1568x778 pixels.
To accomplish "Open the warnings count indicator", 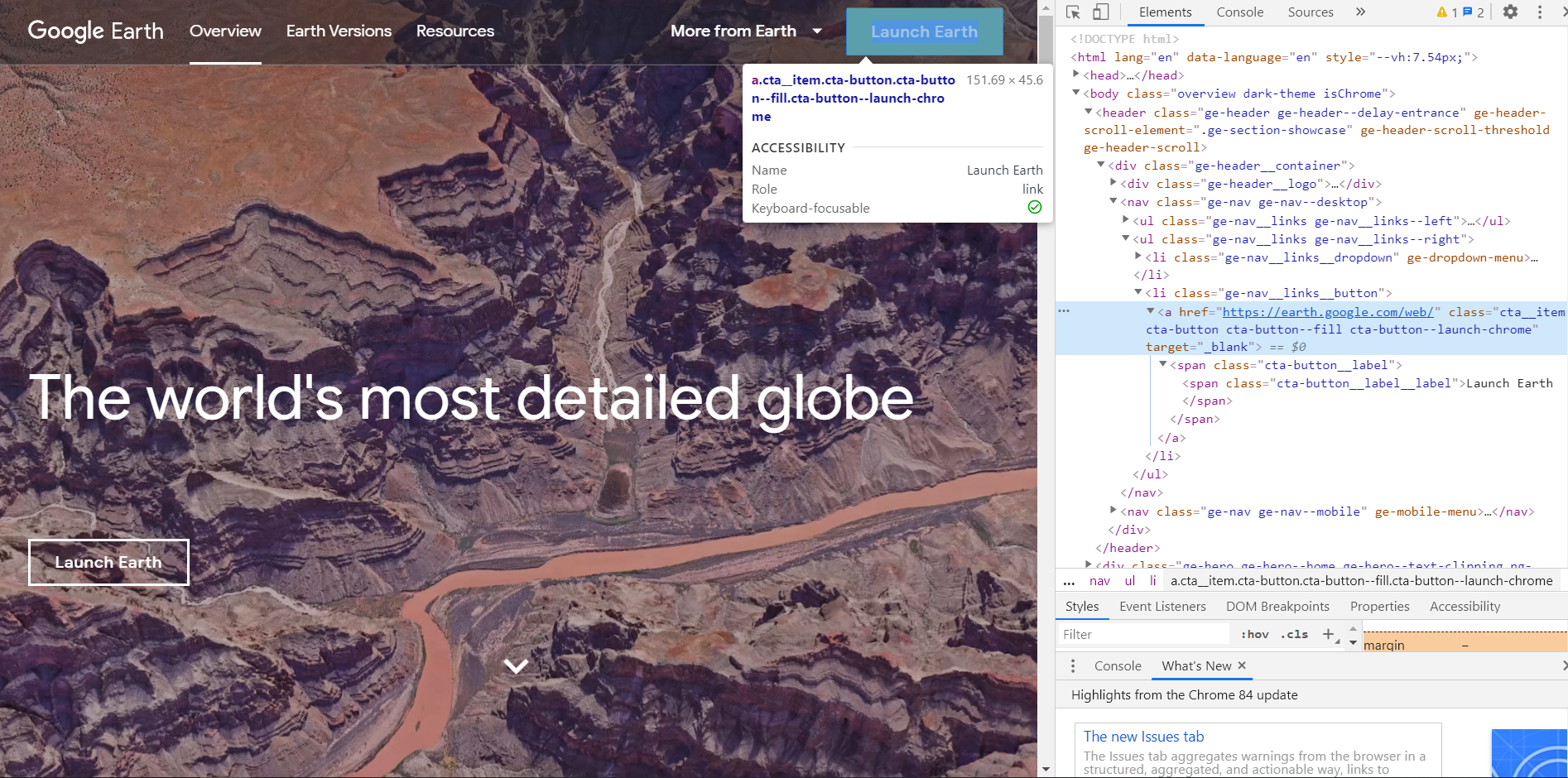I will click(x=1446, y=12).
